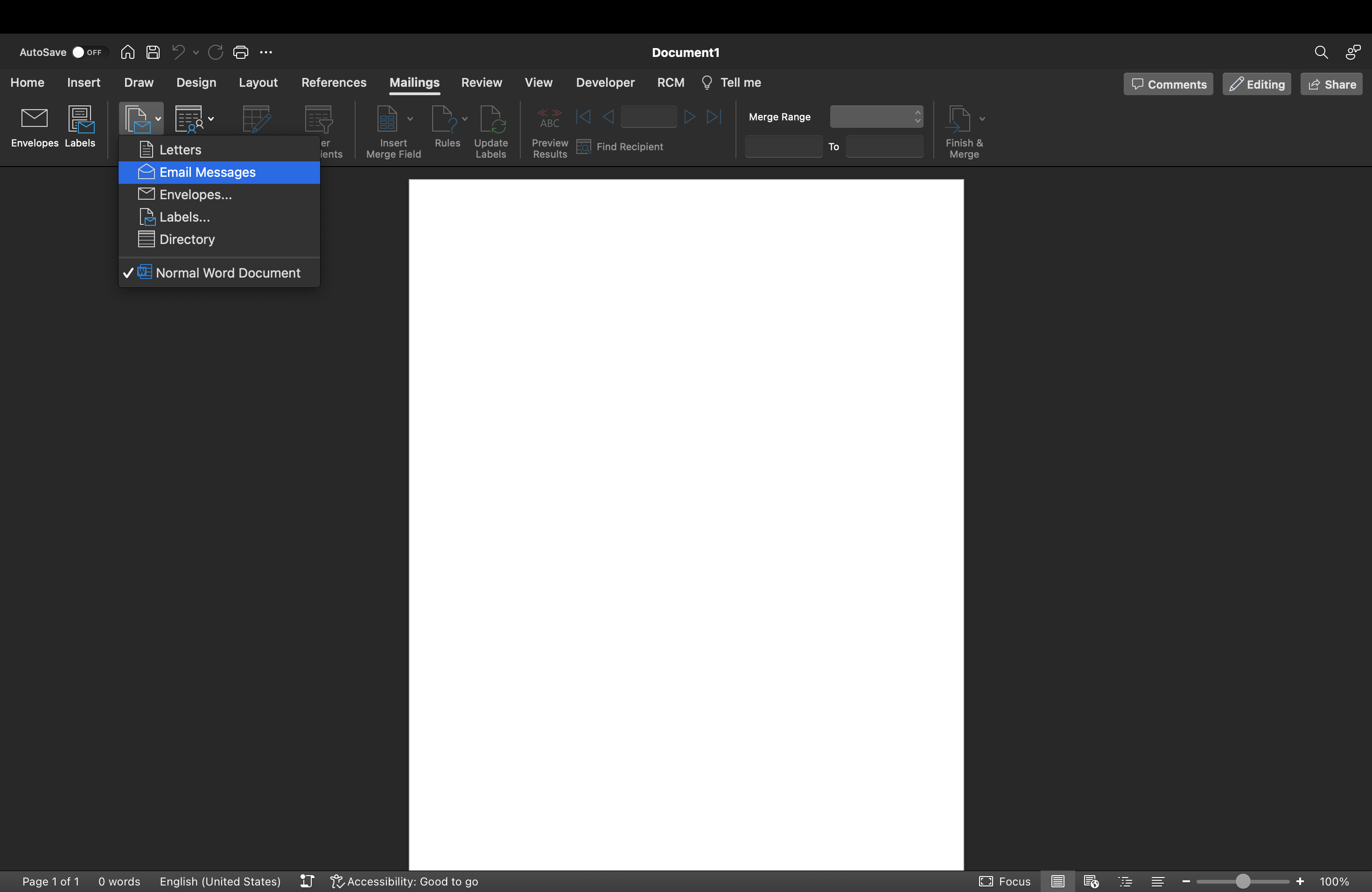The width and height of the screenshot is (1372, 892).
Task: Click the Share button
Action: tap(1331, 84)
